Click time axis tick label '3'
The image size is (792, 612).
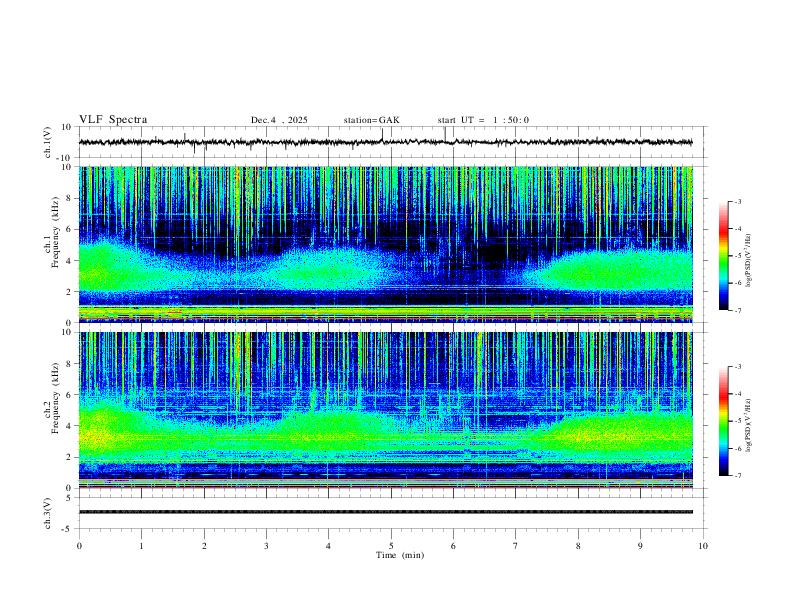(x=266, y=546)
